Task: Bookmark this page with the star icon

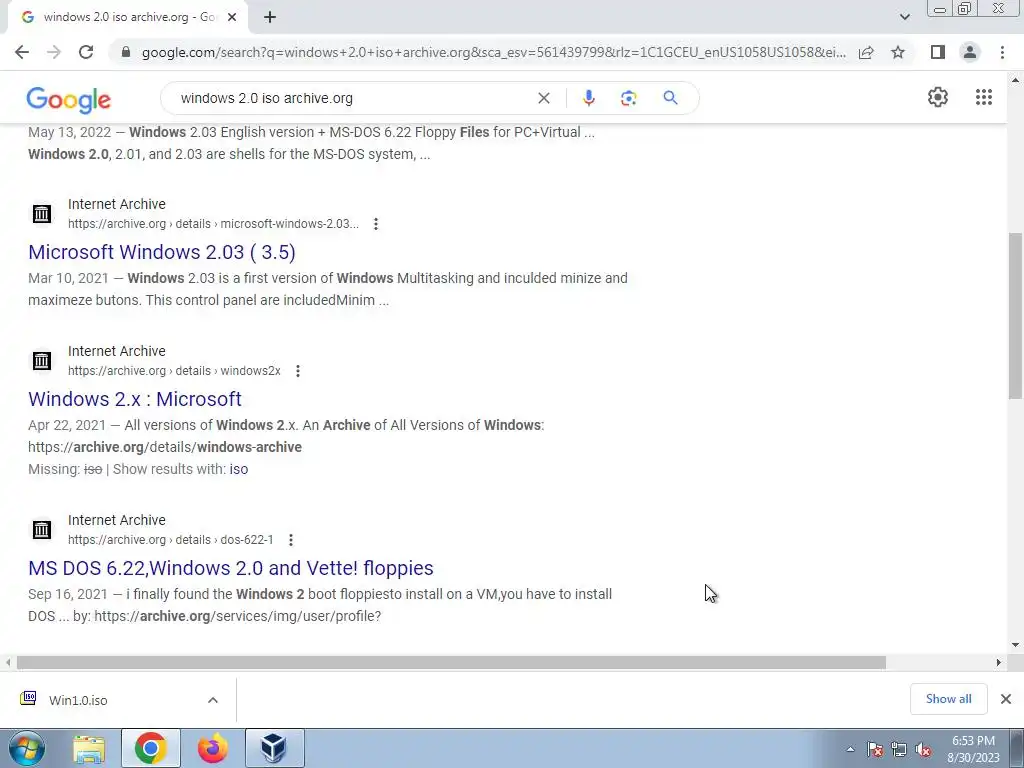Action: click(898, 52)
